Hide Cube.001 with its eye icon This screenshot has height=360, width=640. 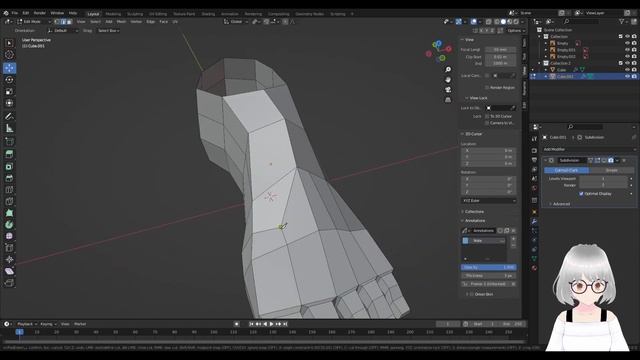click(x=627, y=76)
